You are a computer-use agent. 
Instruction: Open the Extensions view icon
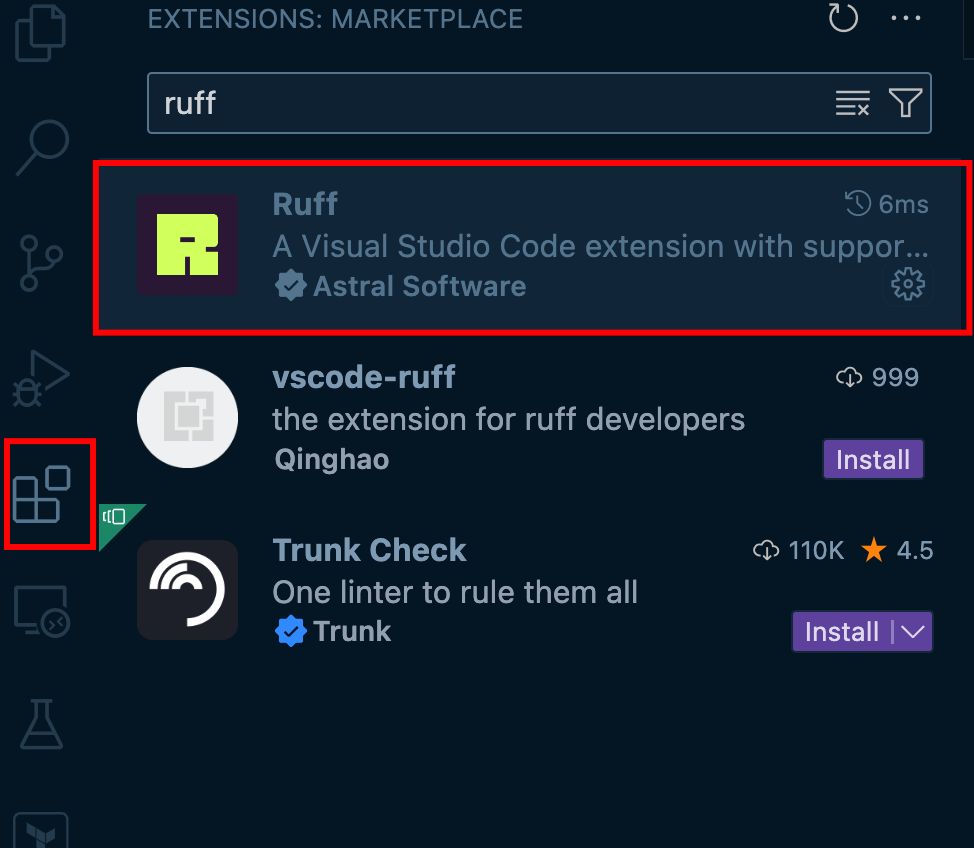[x=42, y=494]
